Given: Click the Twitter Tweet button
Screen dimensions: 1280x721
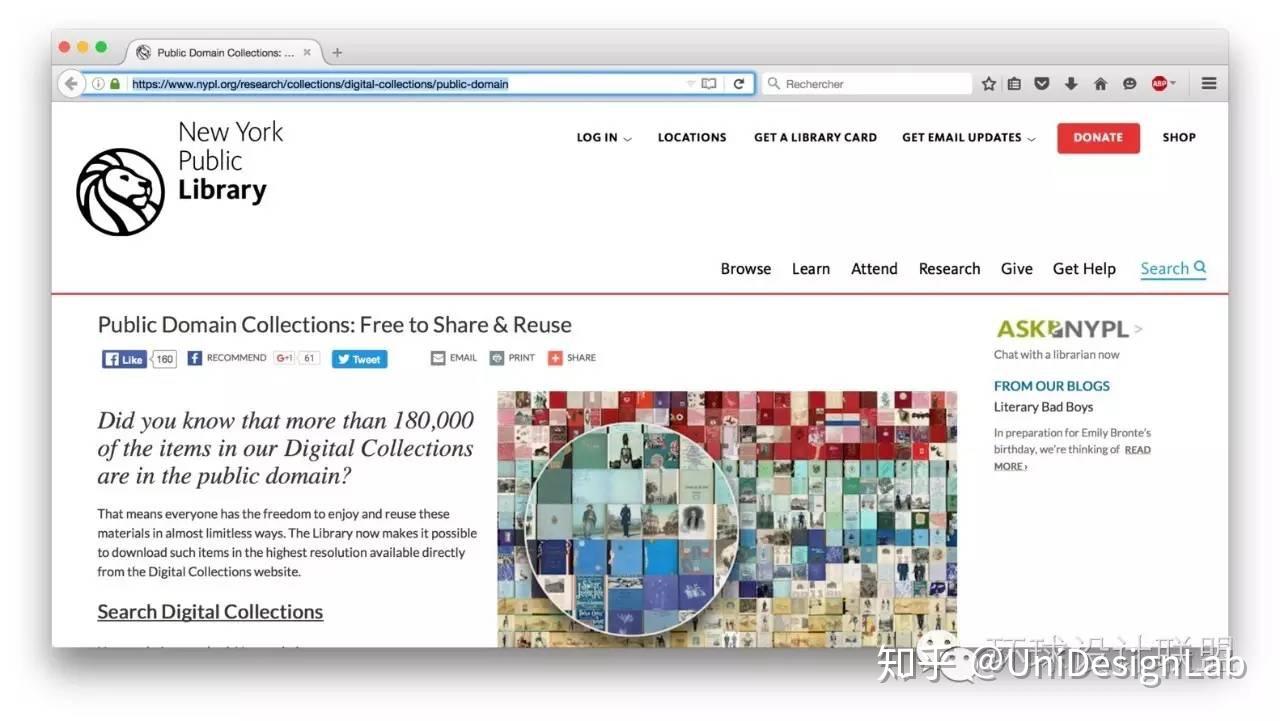Looking at the screenshot, I should (x=359, y=359).
